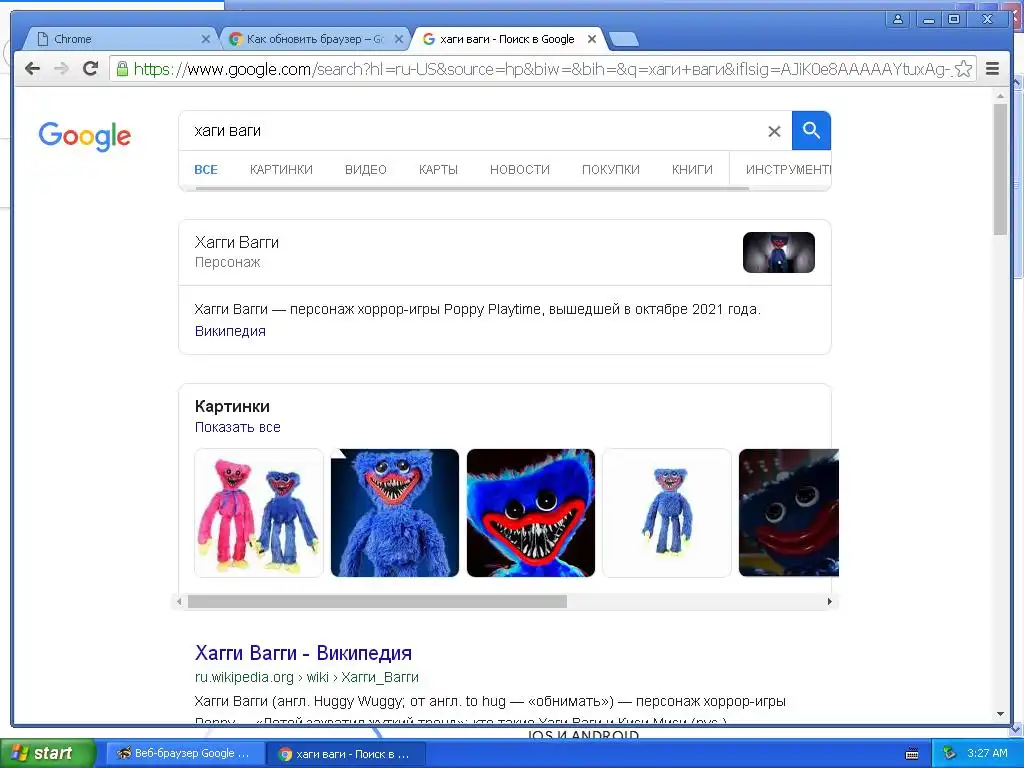The height and width of the screenshot is (768, 1024).
Task: Switch to the 'Как обновить браузер' tab
Action: (314, 39)
